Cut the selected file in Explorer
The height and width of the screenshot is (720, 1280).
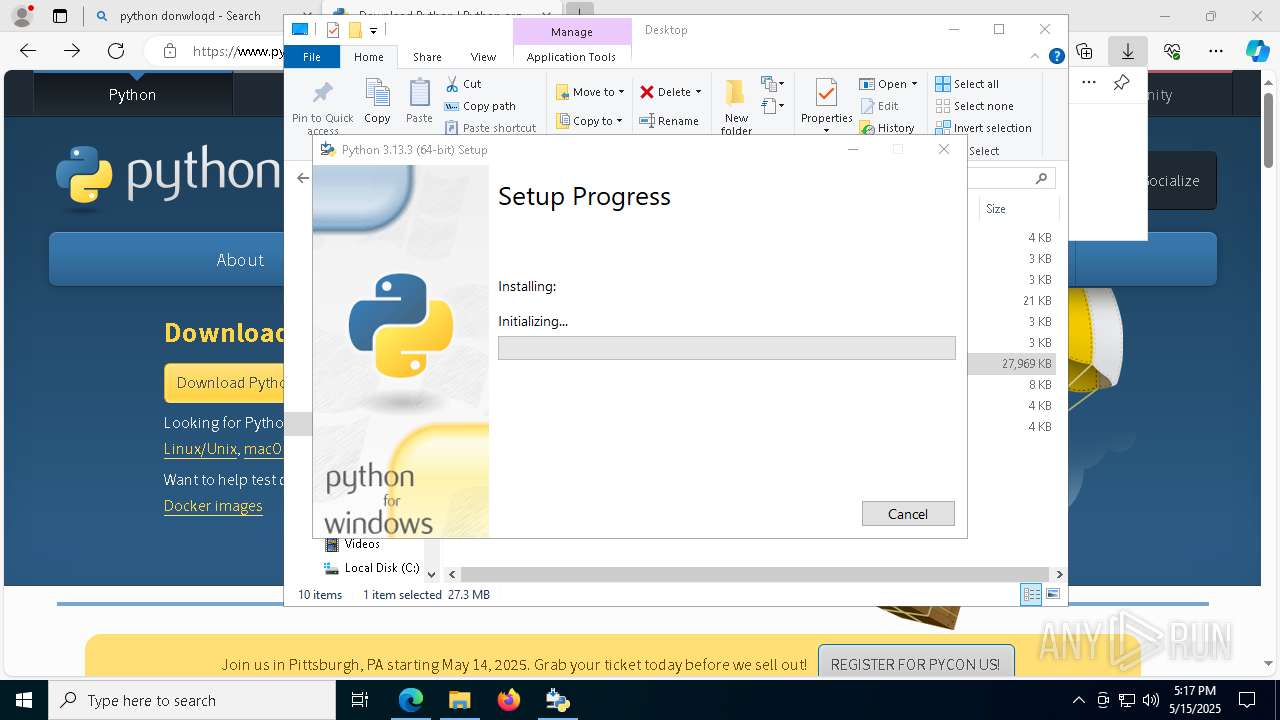click(463, 84)
